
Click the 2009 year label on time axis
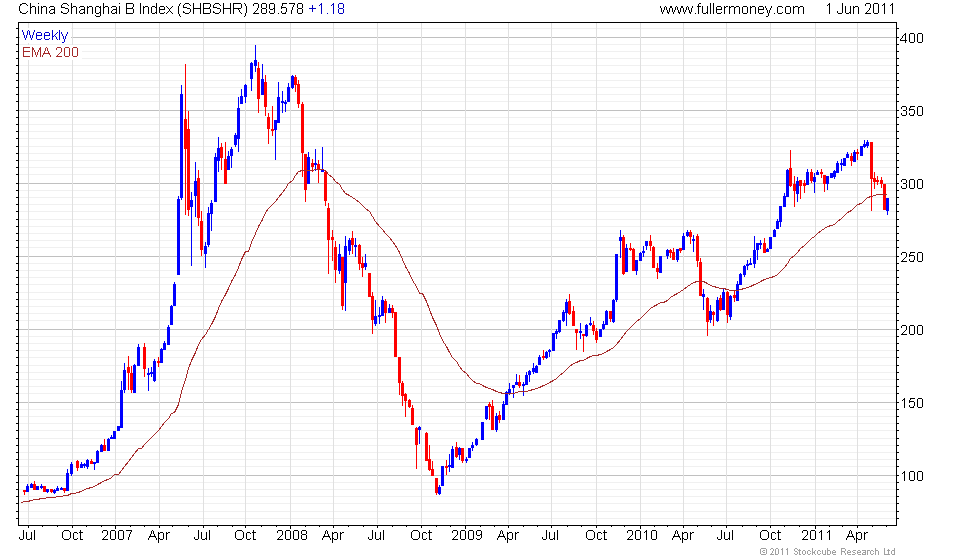point(467,536)
